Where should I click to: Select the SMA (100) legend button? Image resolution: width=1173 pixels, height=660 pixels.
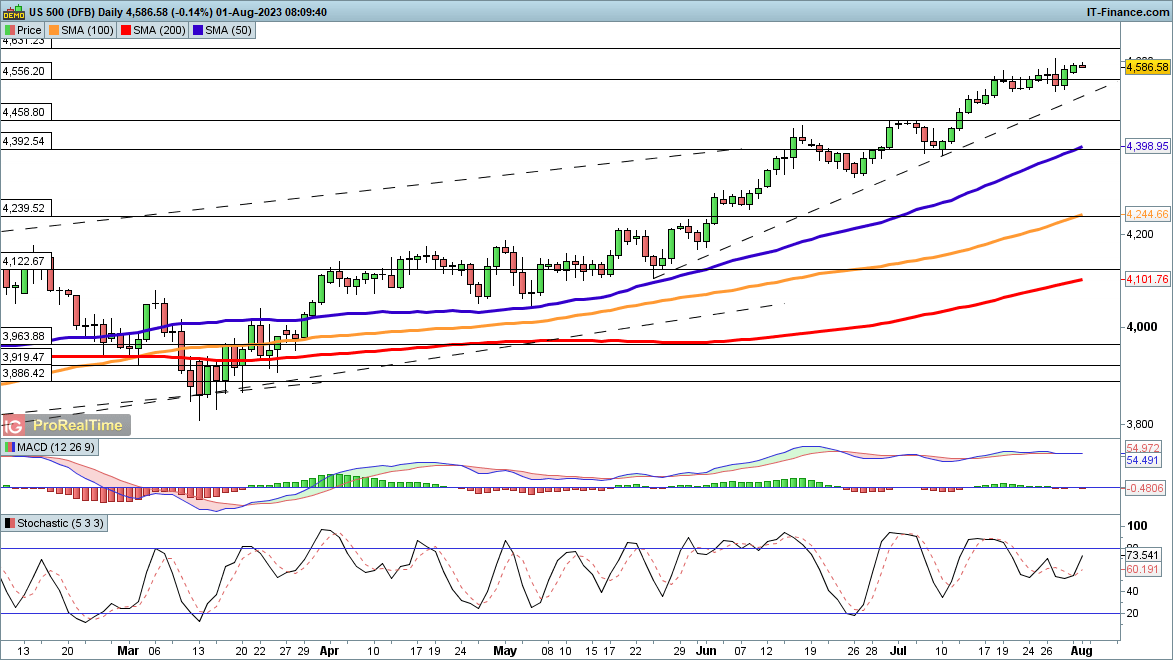click(81, 31)
